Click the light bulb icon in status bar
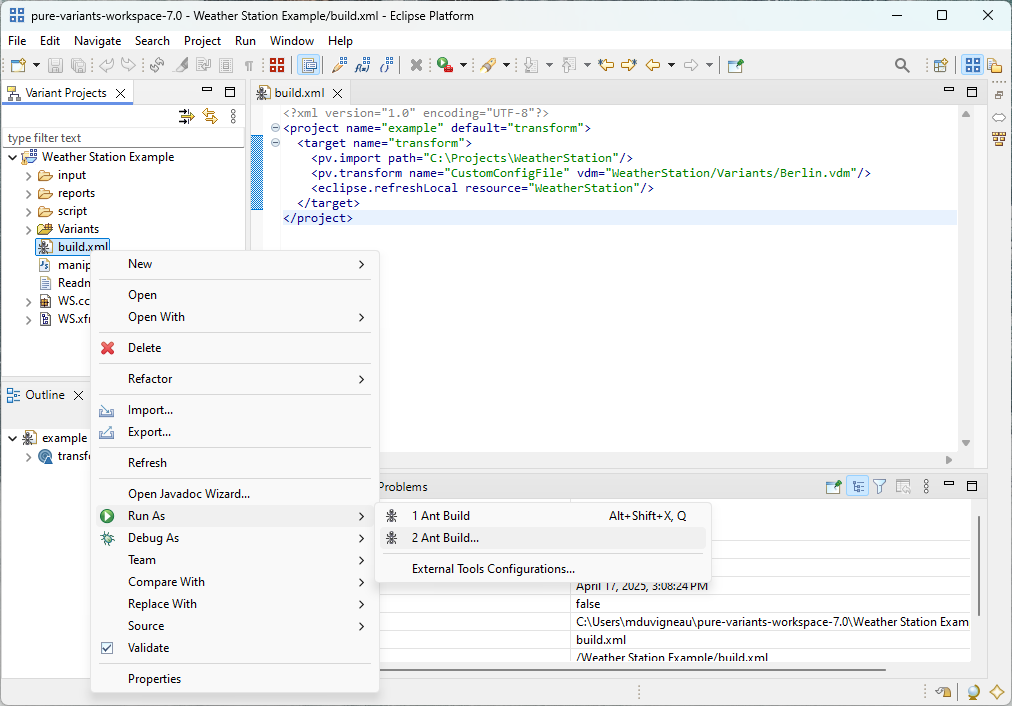The width and height of the screenshot is (1012, 706). pos(974,692)
